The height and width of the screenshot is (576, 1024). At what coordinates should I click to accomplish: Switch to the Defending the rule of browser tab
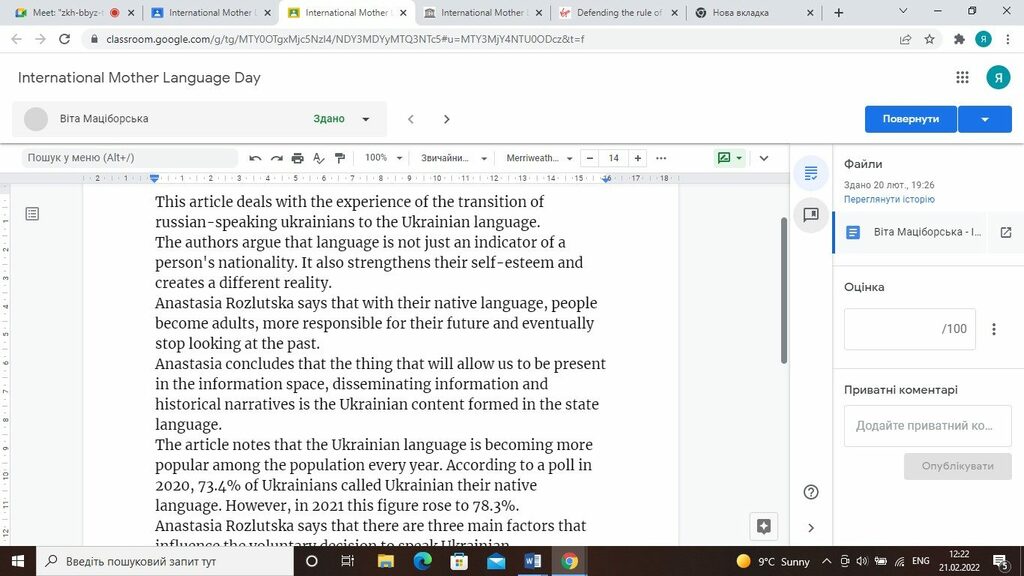coord(612,13)
